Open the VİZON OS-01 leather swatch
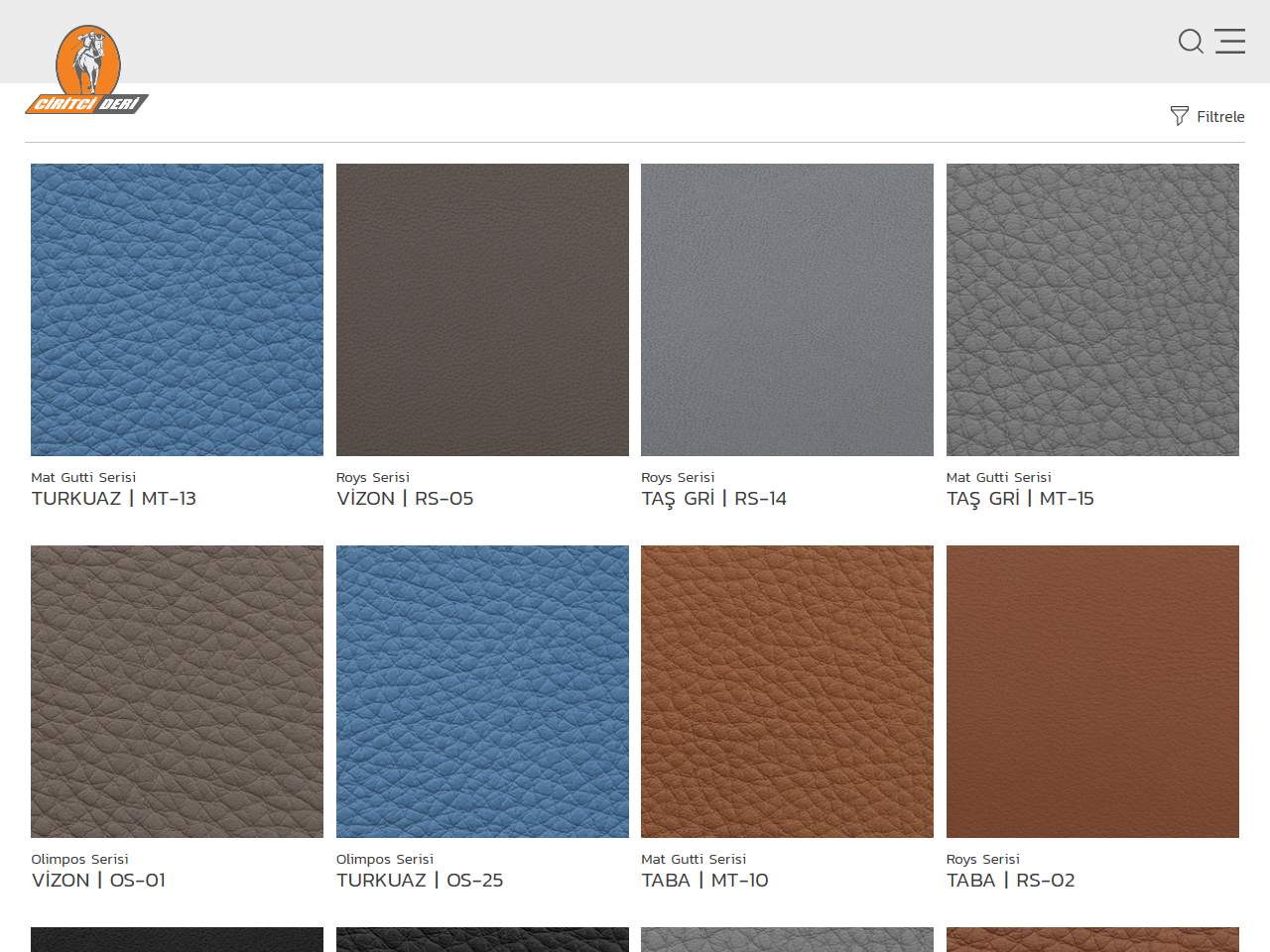 [x=177, y=691]
